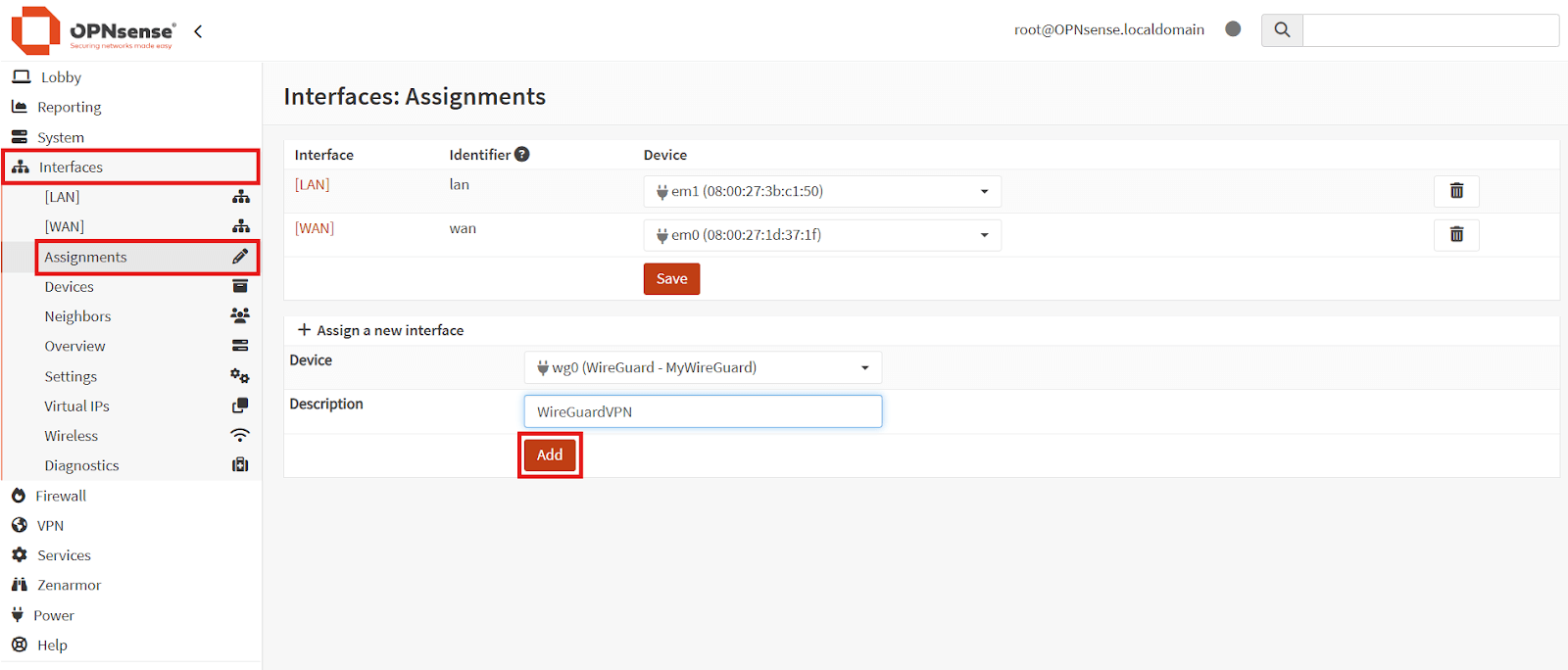Click the status circle icon beside the username

tap(1233, 29)
